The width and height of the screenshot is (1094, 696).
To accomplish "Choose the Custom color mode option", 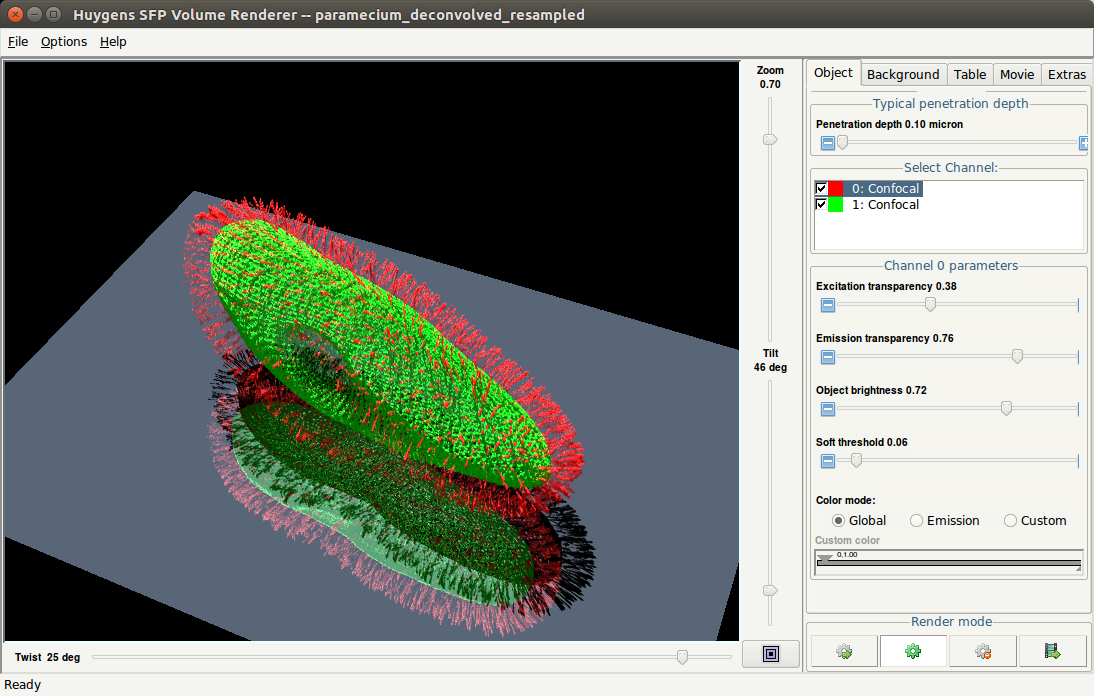I will point(1011,521).
